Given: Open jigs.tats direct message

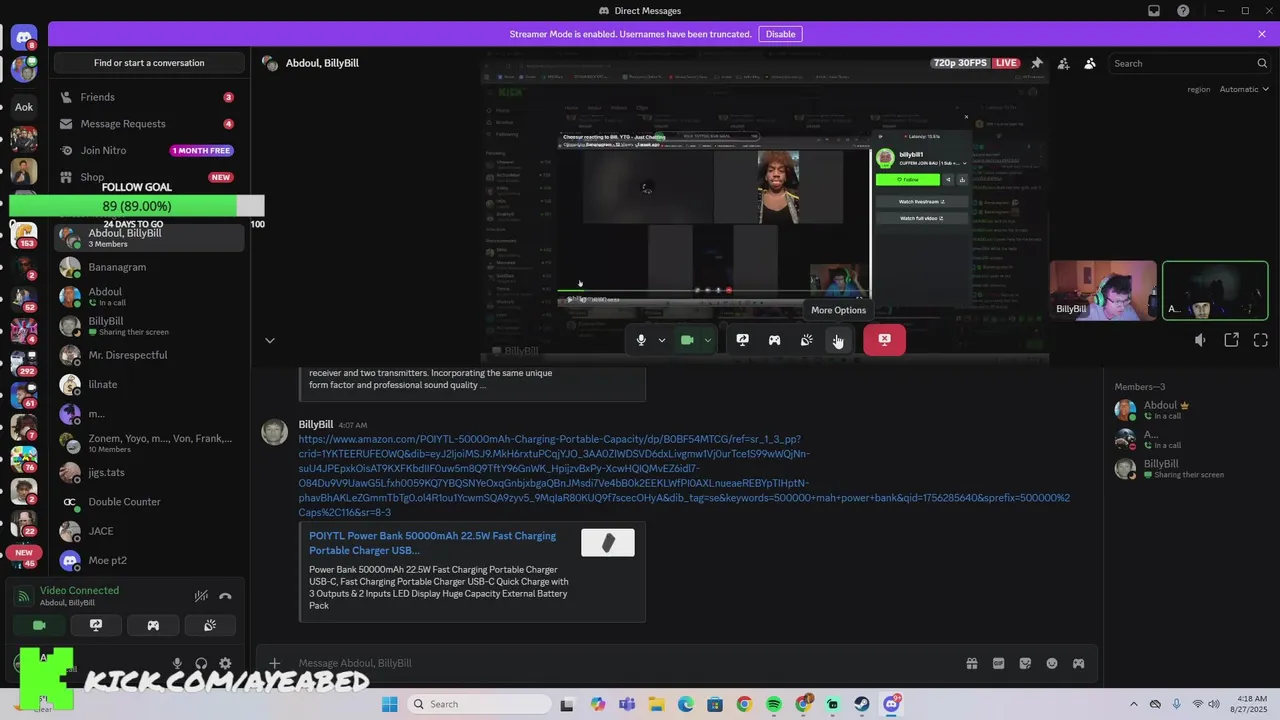Looking at the screenshot, I should point(149,472).
